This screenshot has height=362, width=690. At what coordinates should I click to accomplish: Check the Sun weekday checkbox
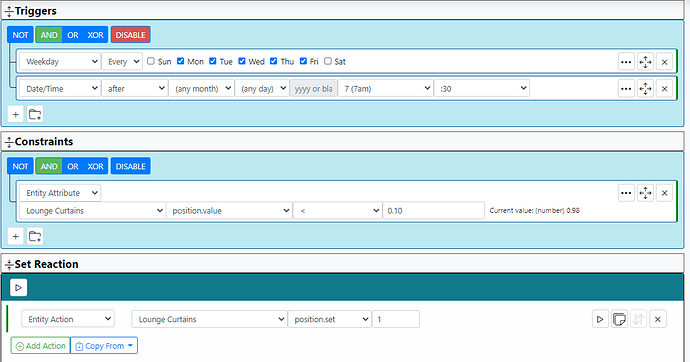pyautogui.click(x=150, y=61)
